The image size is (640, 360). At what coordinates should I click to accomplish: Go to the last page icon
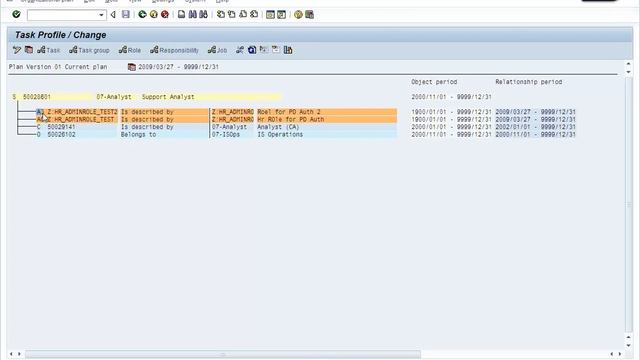[254, 15]
